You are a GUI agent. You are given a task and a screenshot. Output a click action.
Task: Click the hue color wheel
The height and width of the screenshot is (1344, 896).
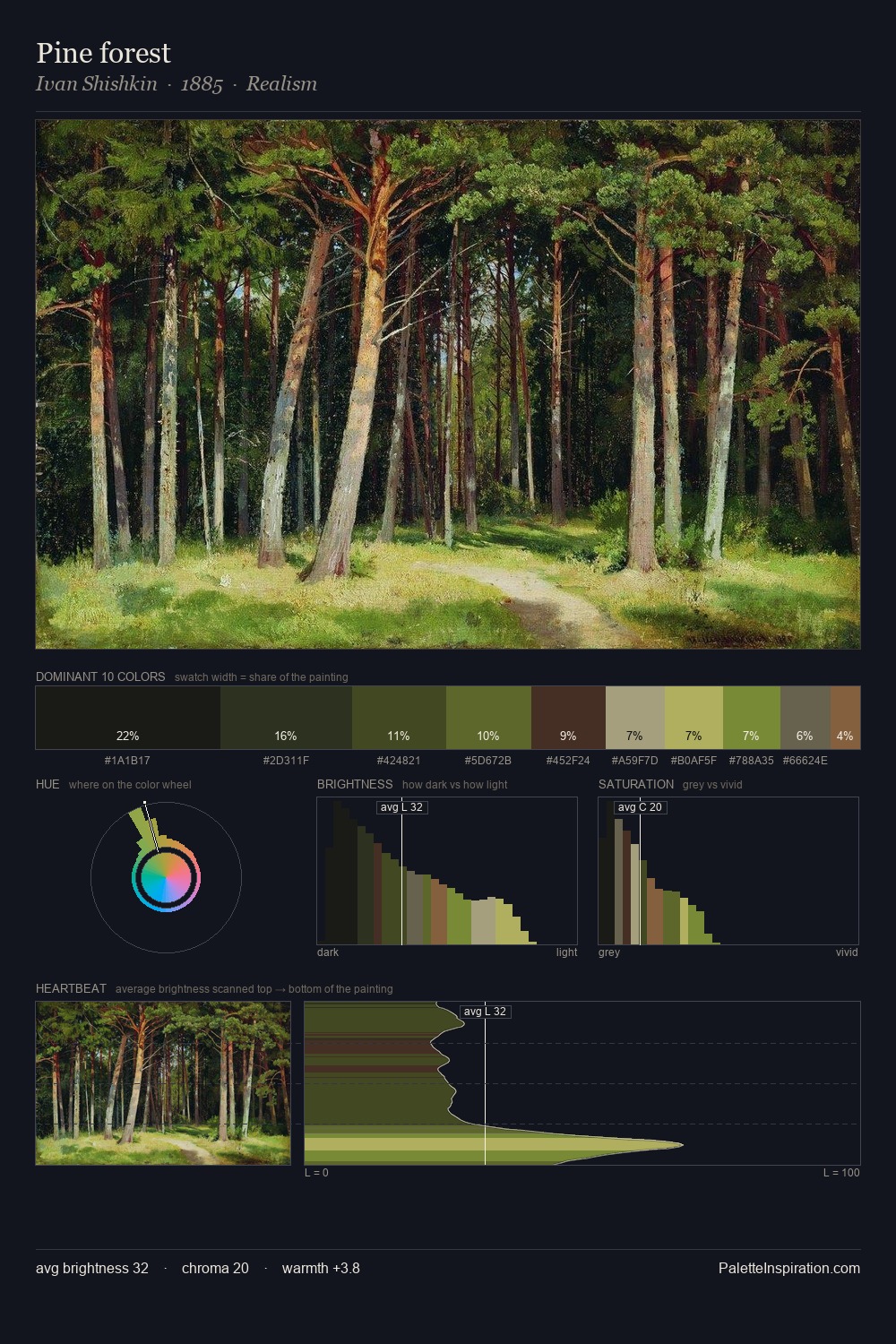tap(166, 877)
